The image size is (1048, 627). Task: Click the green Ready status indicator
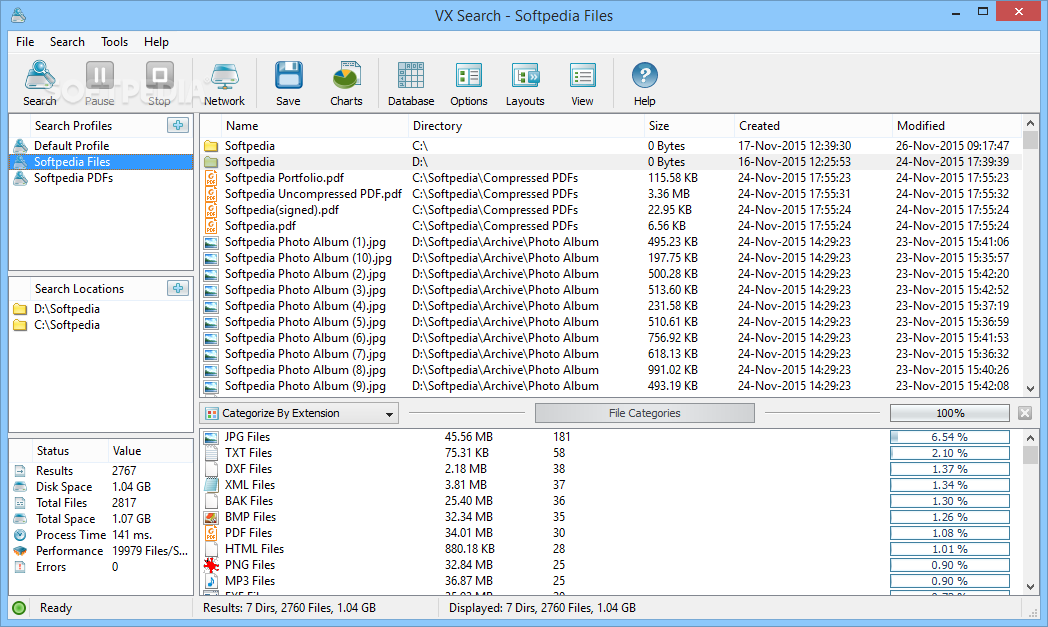tap(19, 608)
